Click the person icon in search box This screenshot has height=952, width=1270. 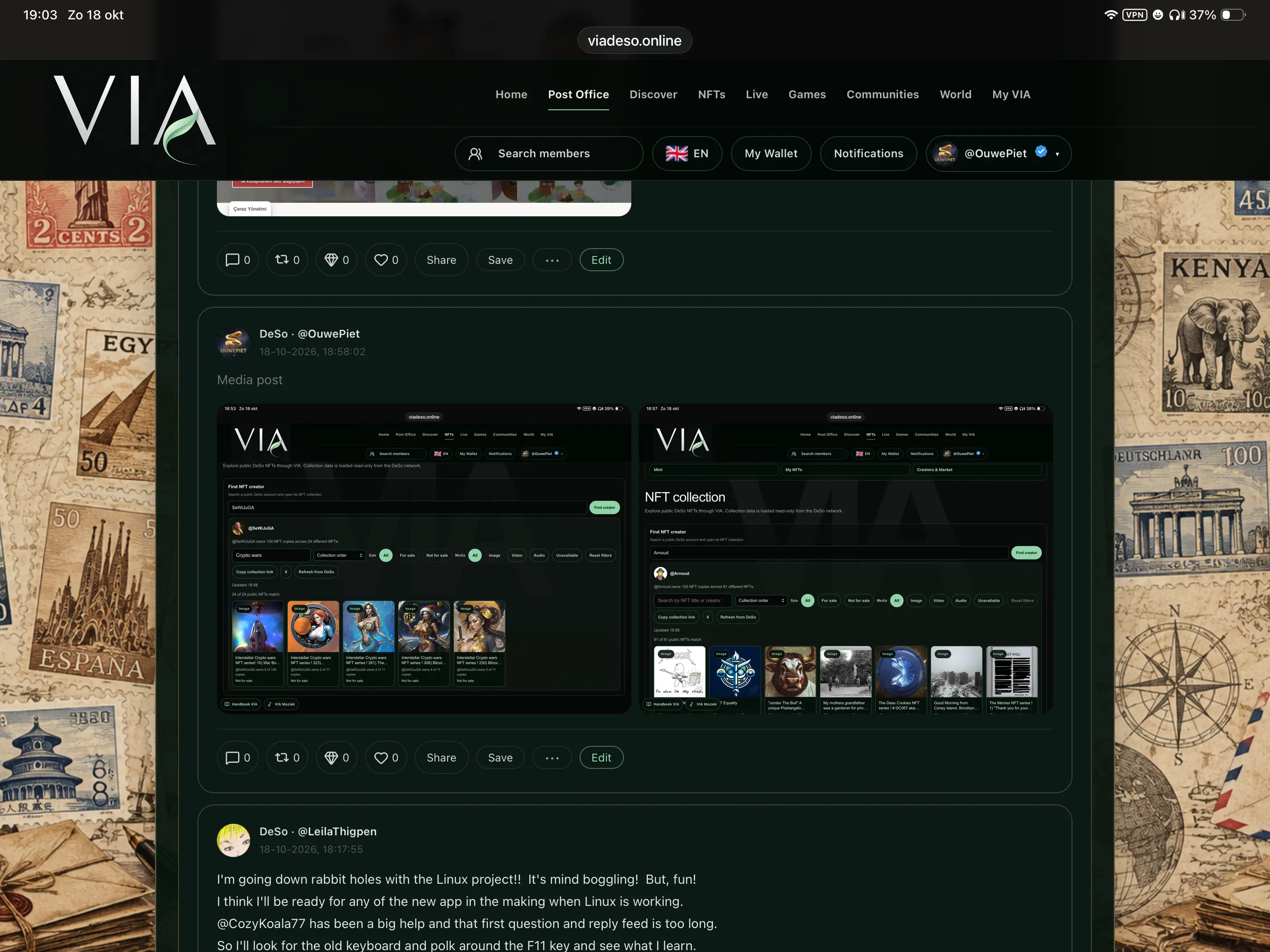pyautogui.click(x=475, y=154)
